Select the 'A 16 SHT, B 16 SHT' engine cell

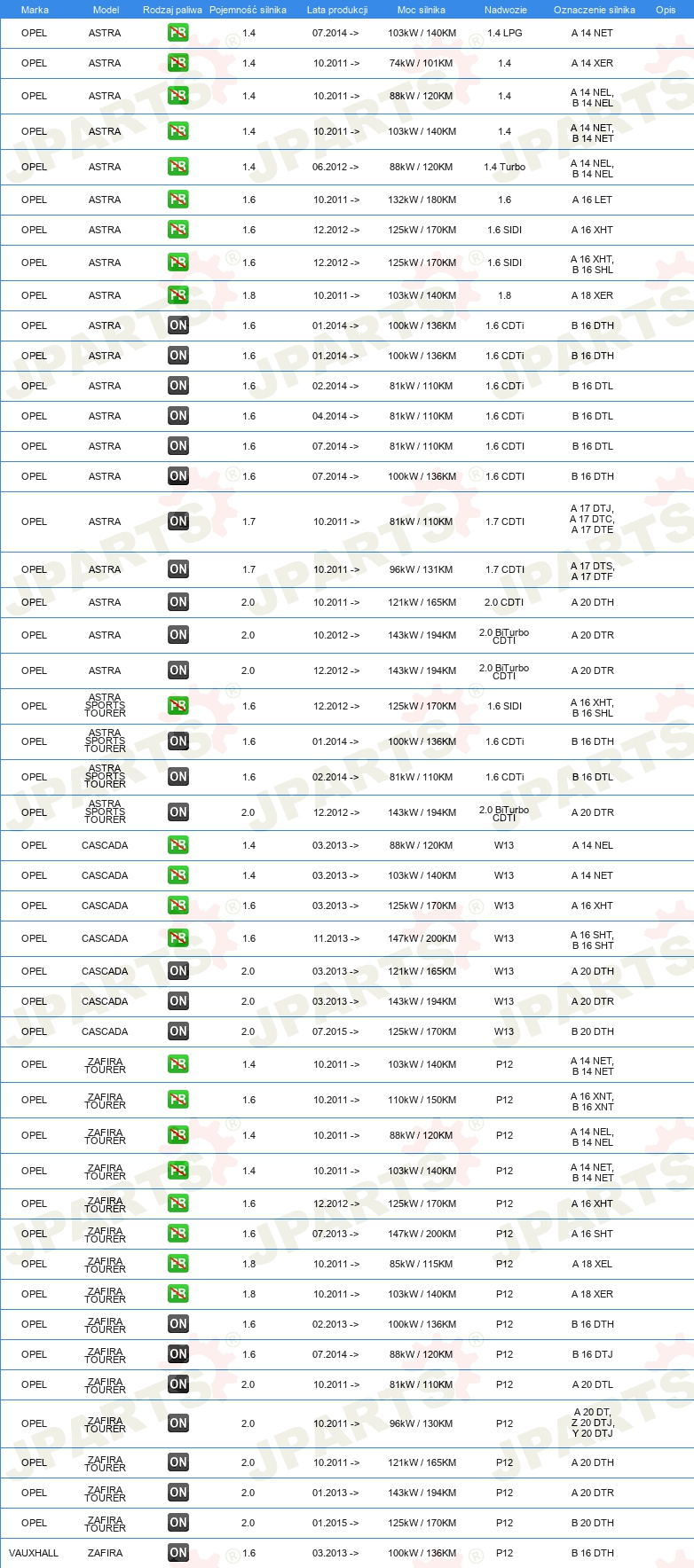[592, 940]
